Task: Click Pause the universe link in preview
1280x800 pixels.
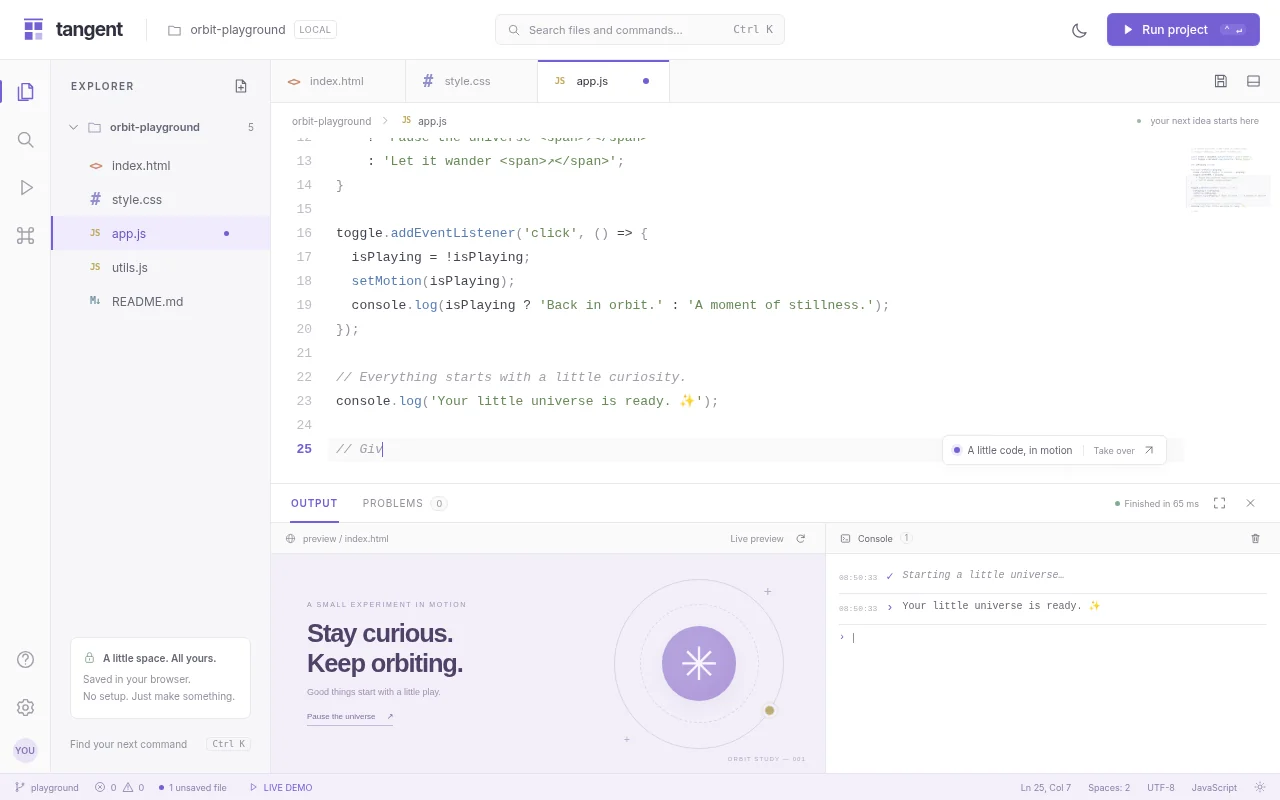Action: click(350, 717)
